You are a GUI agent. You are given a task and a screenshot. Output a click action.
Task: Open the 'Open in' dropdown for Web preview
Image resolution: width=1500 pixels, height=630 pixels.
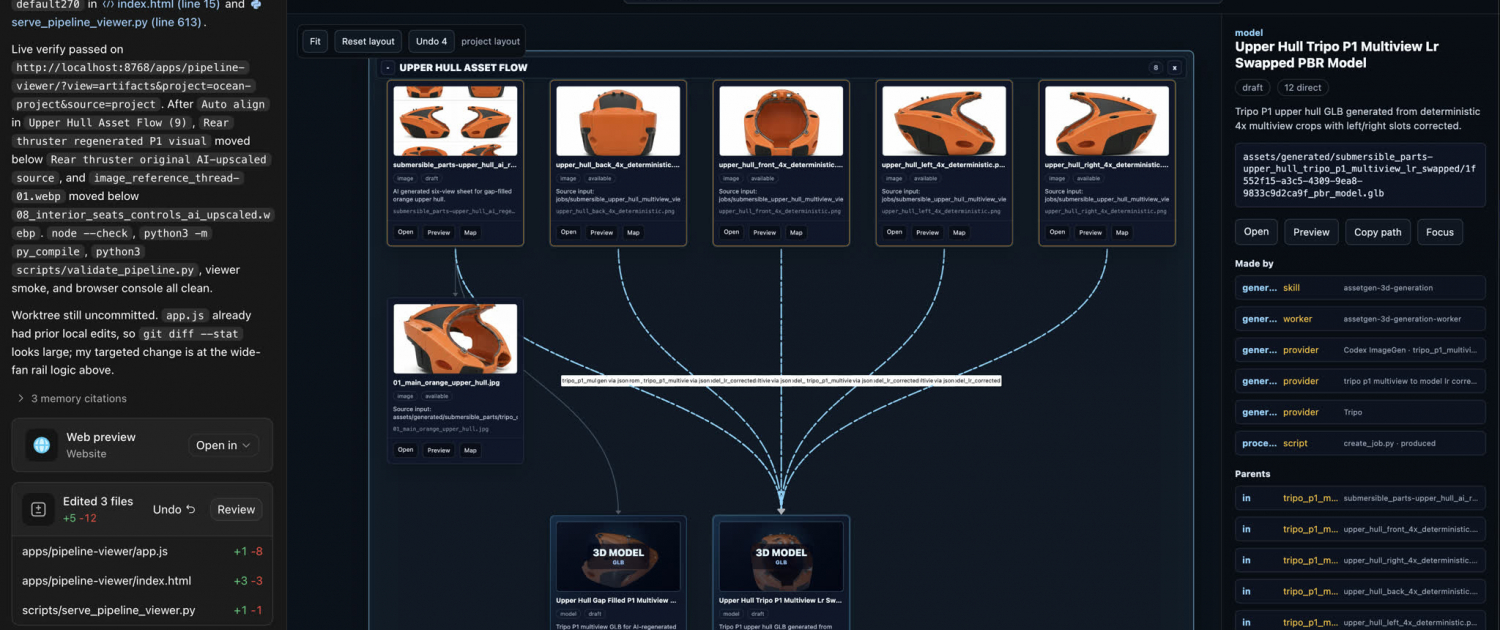[x=224, y=445]
